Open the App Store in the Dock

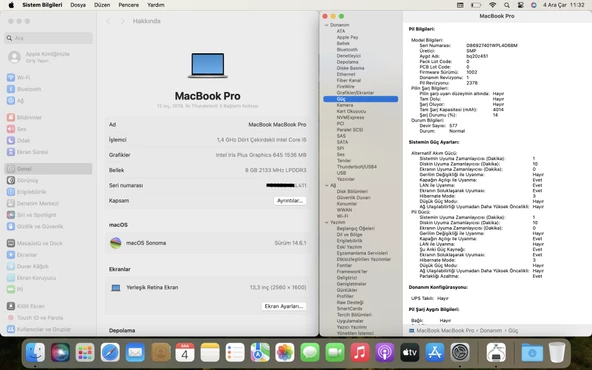(x=435, y=352)
